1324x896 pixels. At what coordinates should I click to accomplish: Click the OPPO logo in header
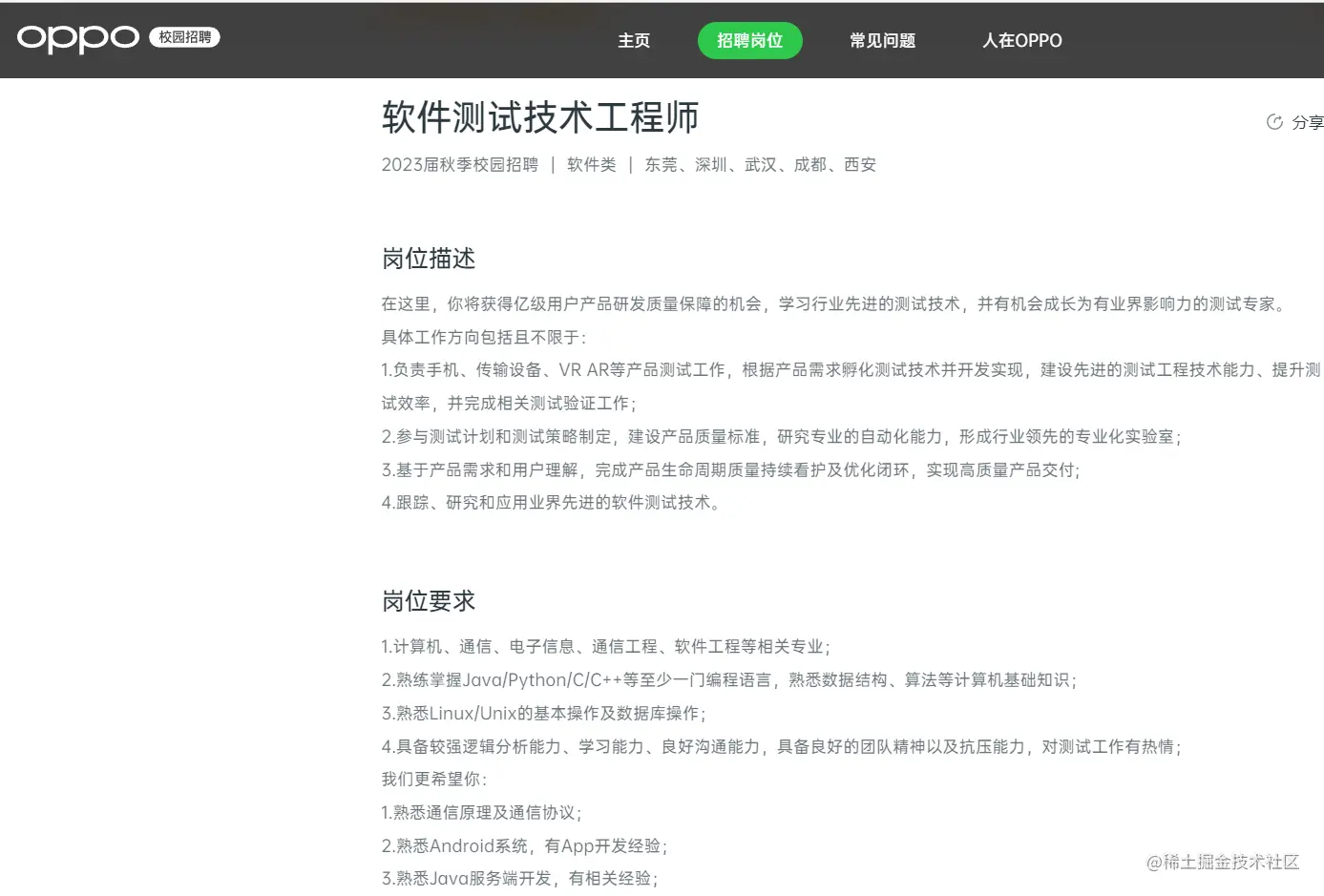(78, 39)
